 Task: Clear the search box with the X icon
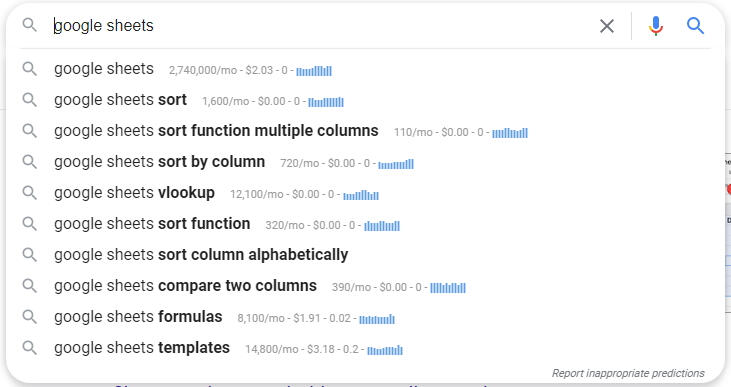[607, 26]
